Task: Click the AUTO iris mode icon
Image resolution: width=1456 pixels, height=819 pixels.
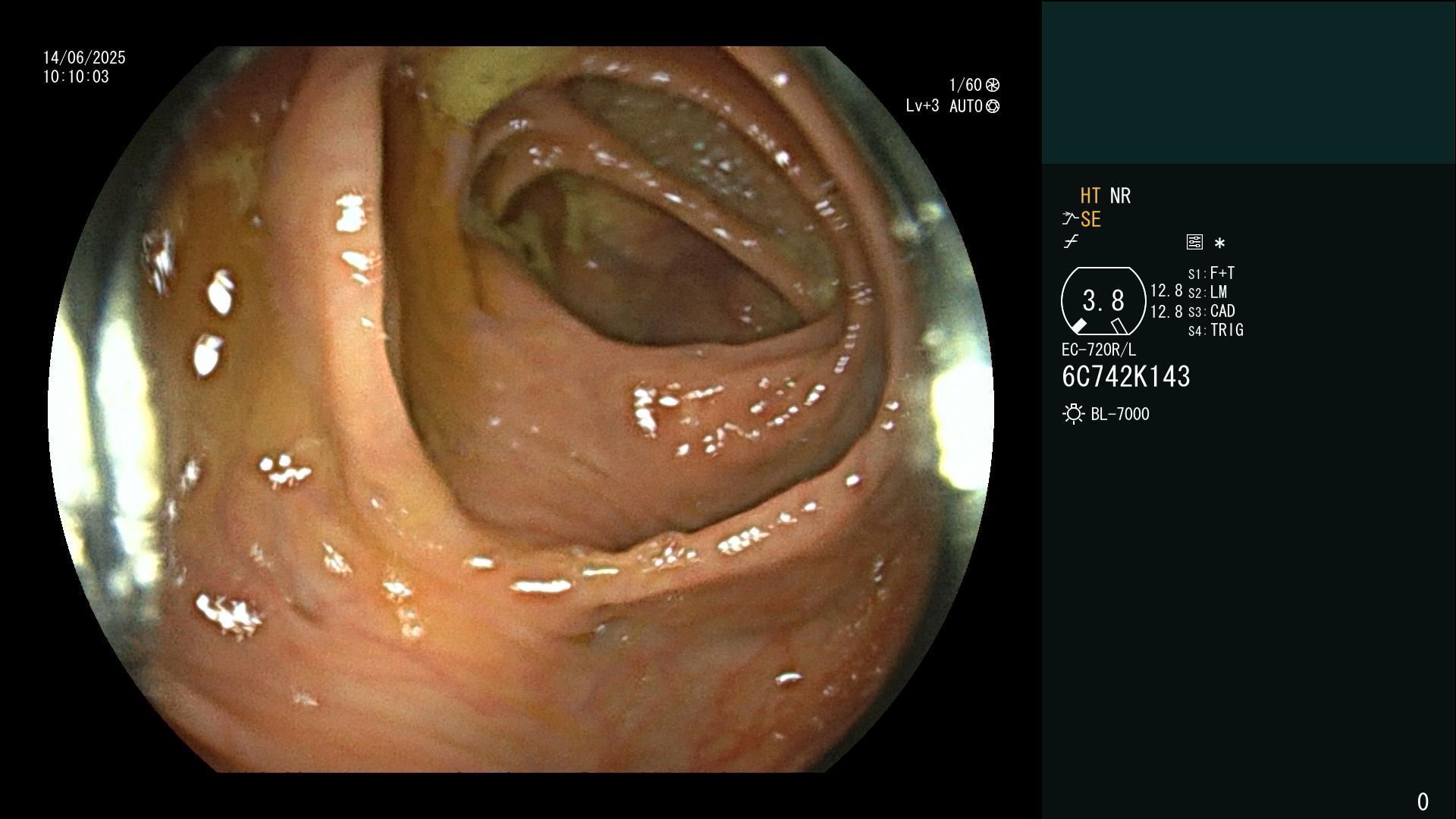Action: tap(993, 107)
